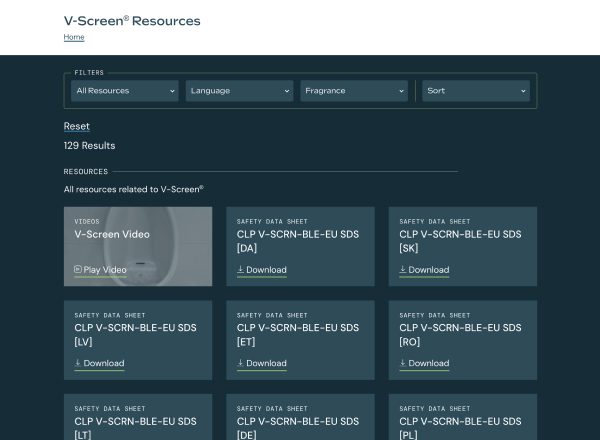This screenshot has height=440, width=600.
Task: Click the play icon beside Play Video
Action: point(78,269)
